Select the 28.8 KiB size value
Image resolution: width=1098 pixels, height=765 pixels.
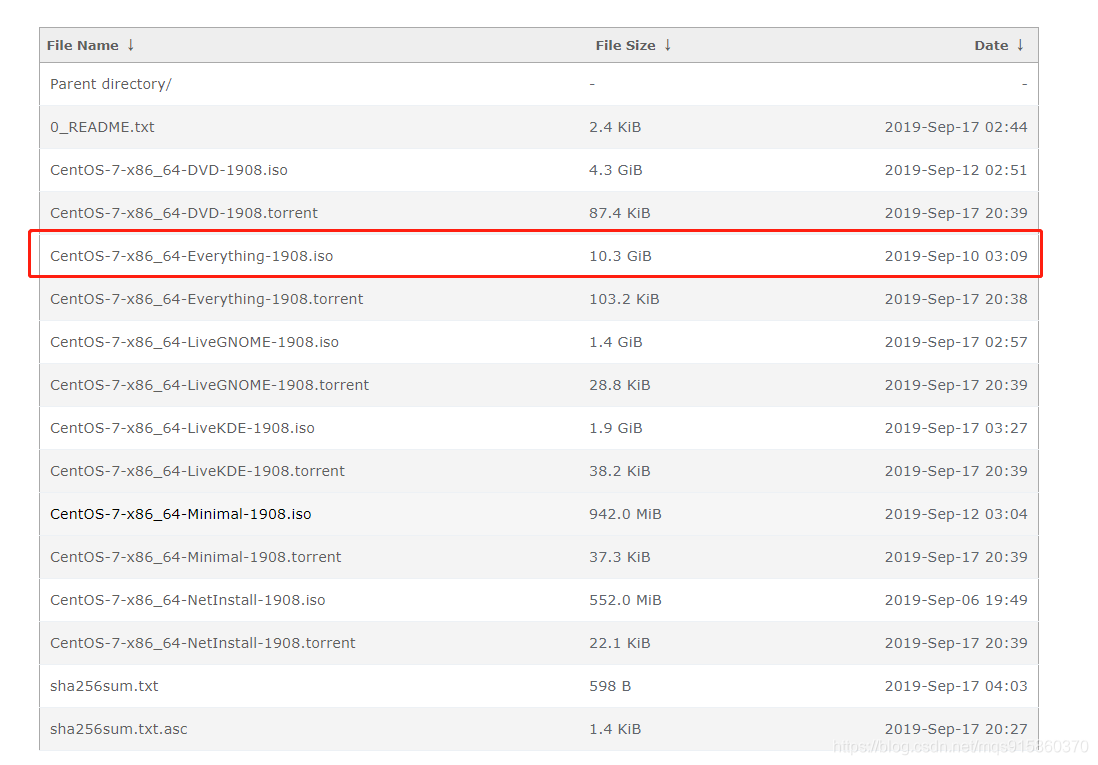(620, 385)
